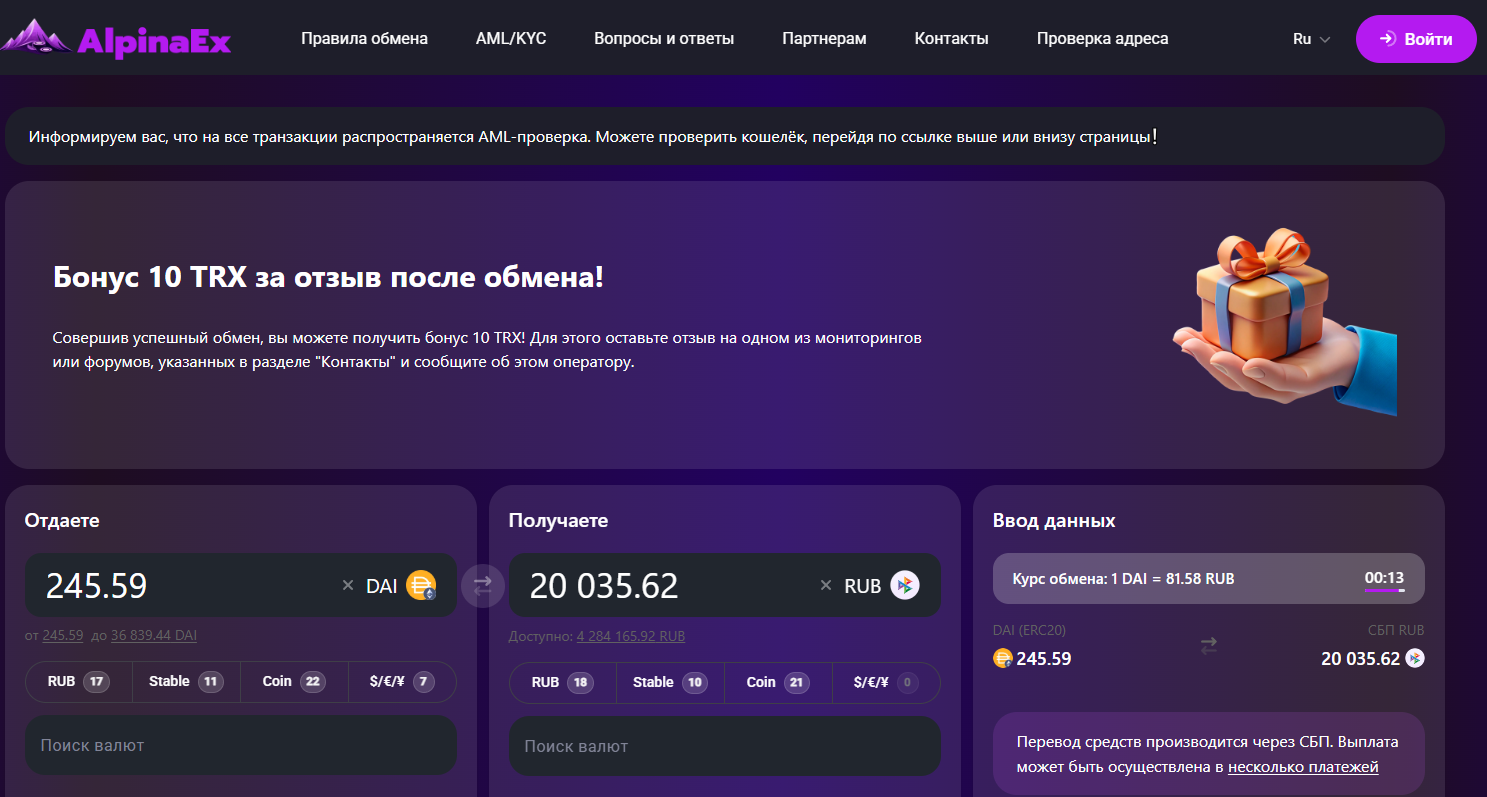
Task: Follow the несколько платежей link
Action: pos(1303,767)
